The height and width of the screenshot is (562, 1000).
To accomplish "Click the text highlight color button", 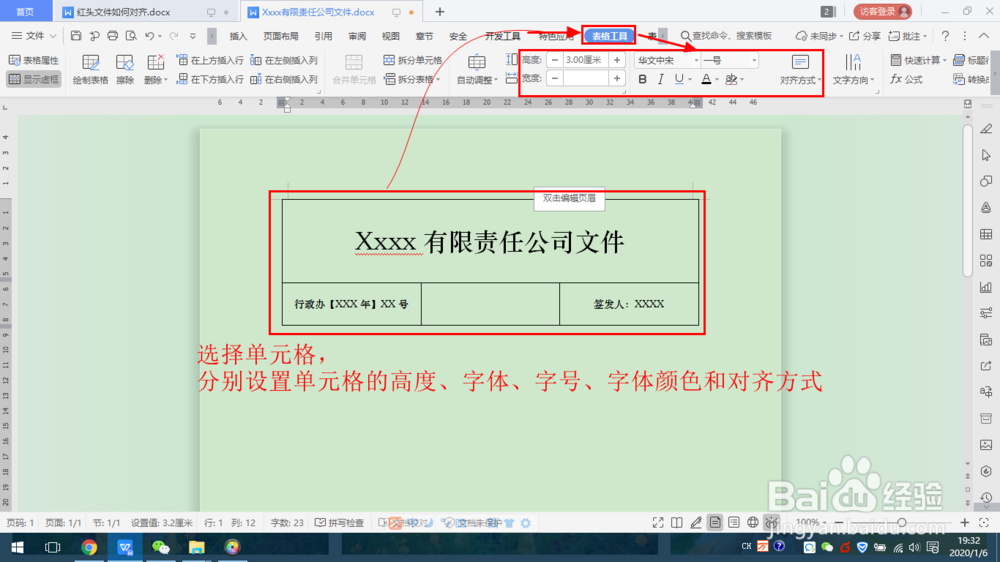I will point(732,79).
